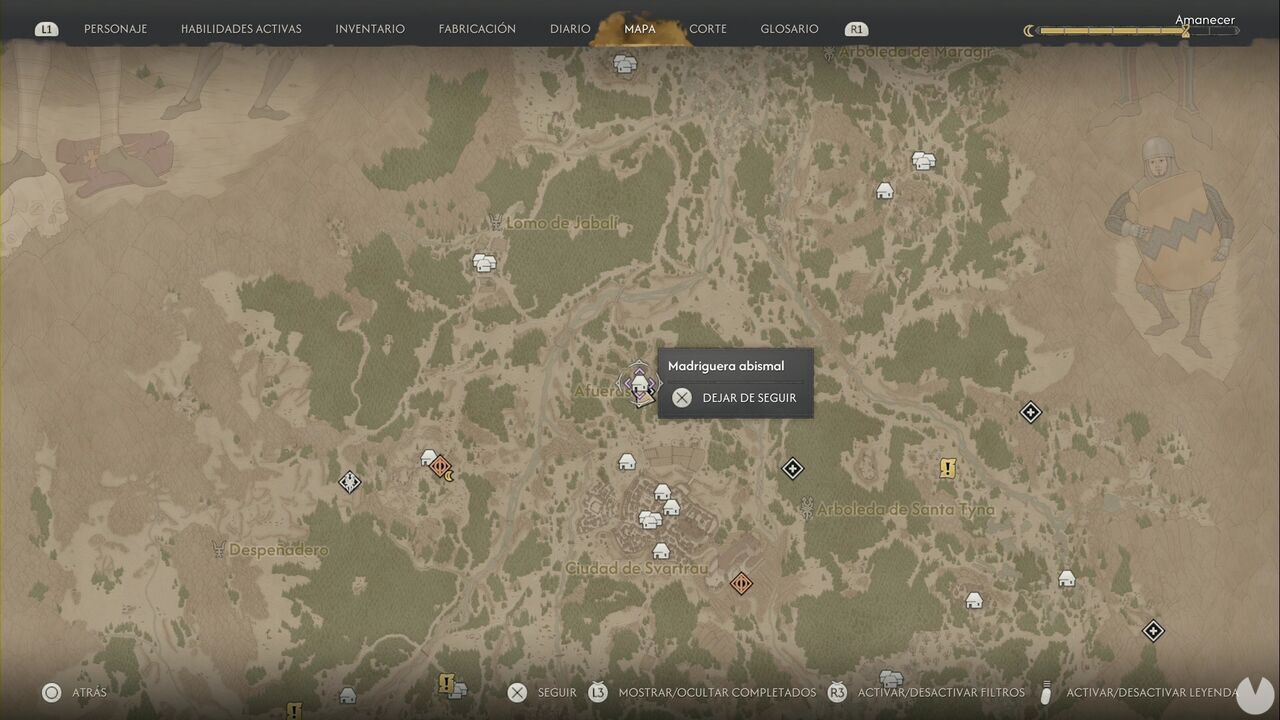1280x720 pixels.
Task: Open the Glosario tab
Action: [x=789, y=29]
